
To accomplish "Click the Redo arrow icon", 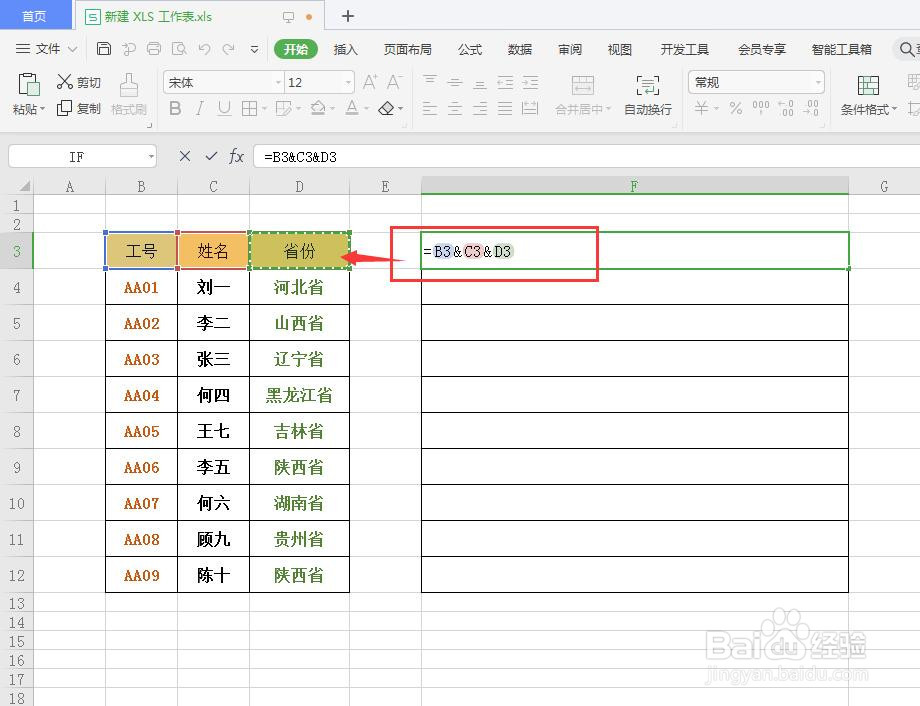I will coord(229,49).
